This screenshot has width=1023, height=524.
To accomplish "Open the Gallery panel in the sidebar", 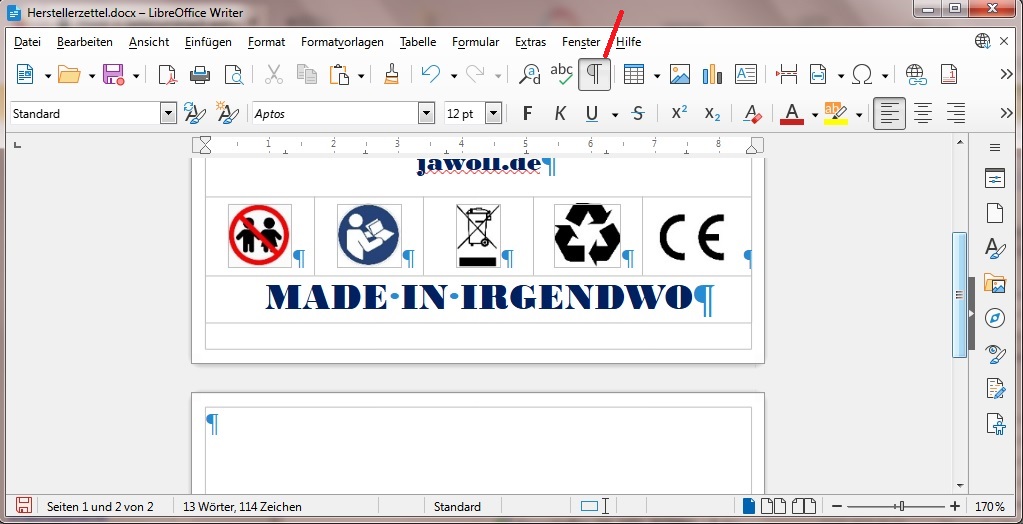I will point(994,283).
